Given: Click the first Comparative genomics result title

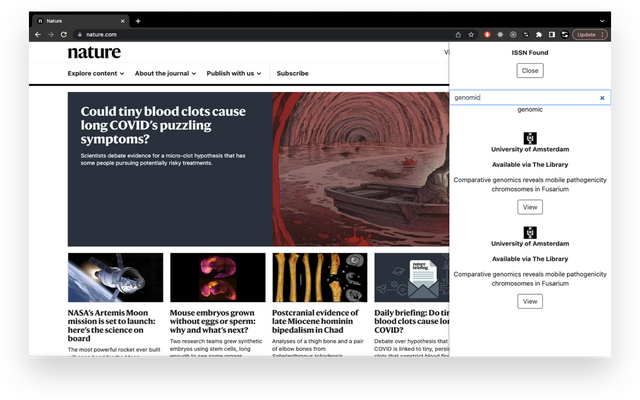Looking at the screenshot, I should (x=530, y=184).
